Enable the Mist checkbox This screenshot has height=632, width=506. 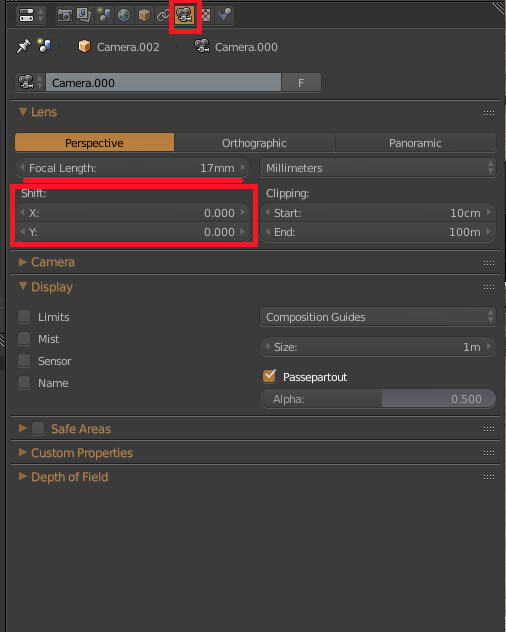(x=24, y=339)
